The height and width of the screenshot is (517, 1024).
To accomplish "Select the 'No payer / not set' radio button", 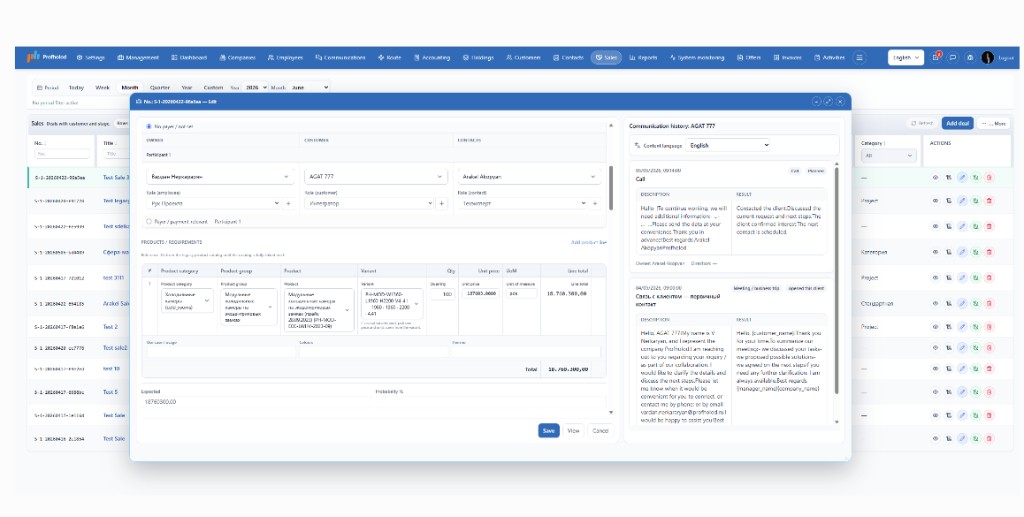I will 149,127.
